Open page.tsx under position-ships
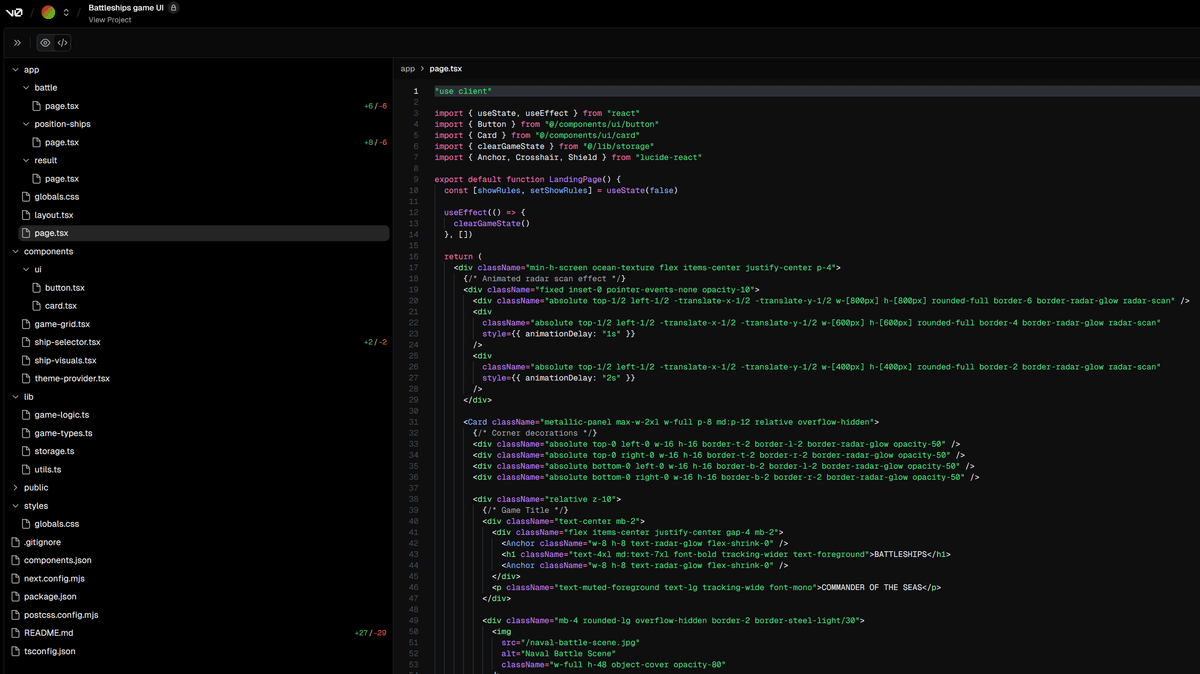 click(x=61, y=142)
